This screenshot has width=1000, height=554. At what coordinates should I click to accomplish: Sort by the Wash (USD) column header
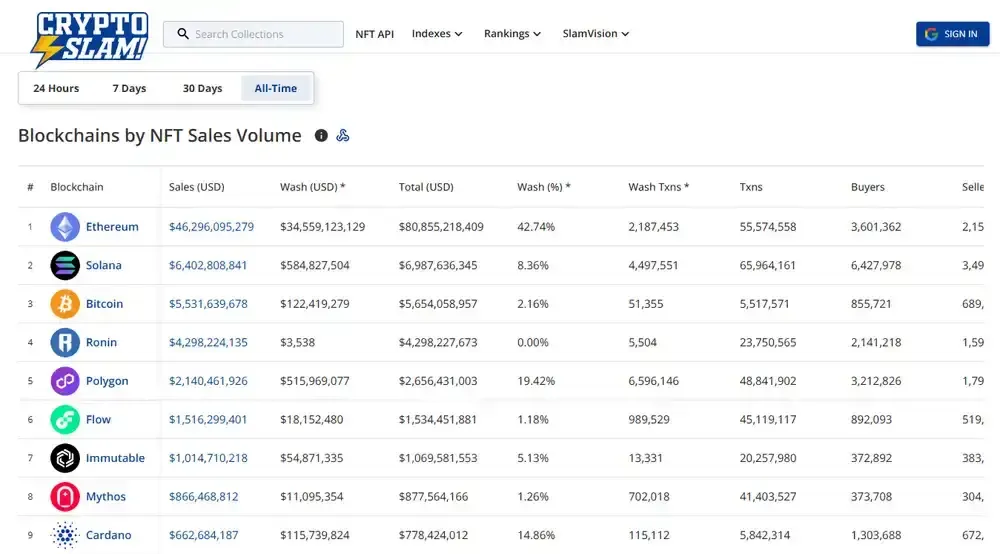coord(312,187)
